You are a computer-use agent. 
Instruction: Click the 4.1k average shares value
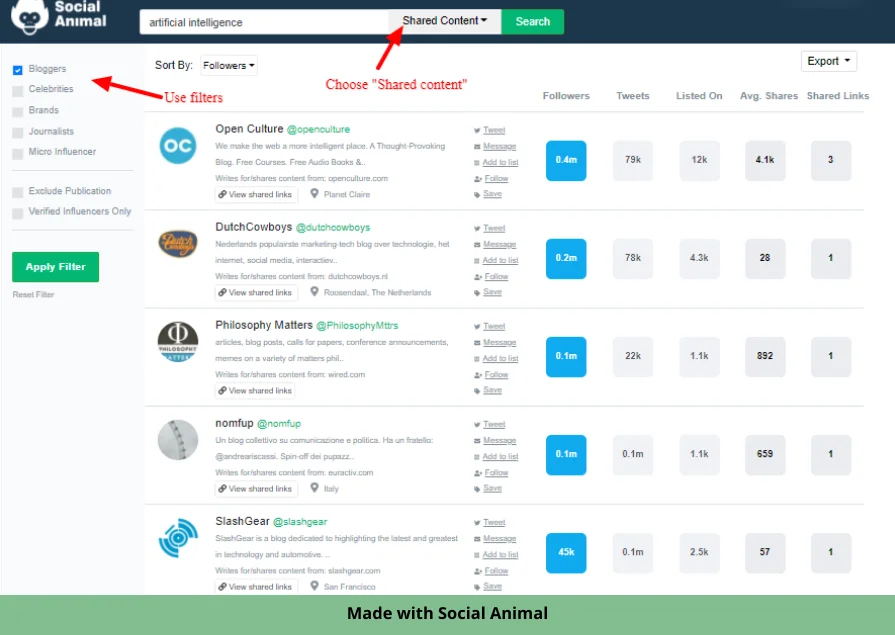(x=765, y=160)
